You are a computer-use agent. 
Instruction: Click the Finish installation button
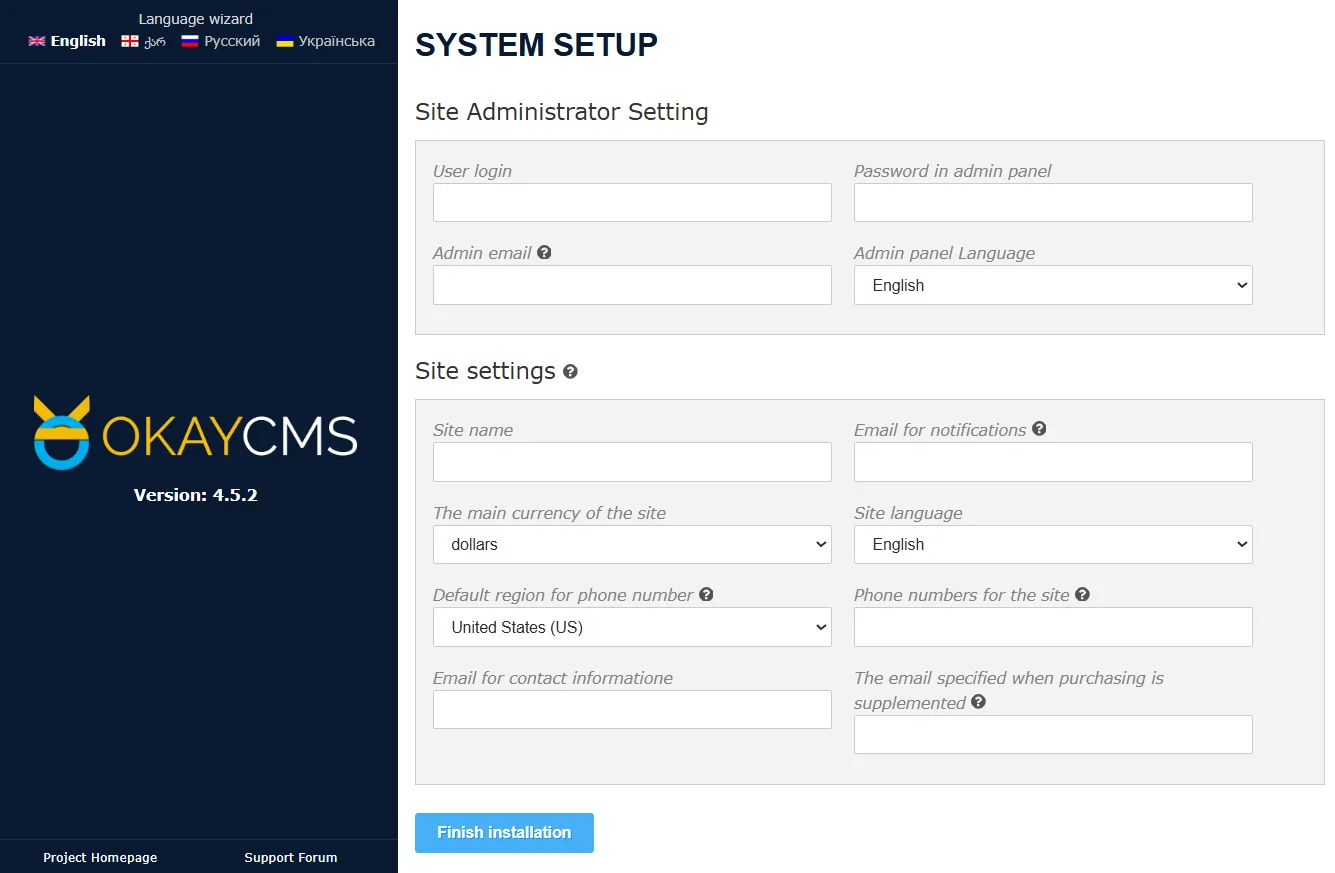click(x=504, y=832)
